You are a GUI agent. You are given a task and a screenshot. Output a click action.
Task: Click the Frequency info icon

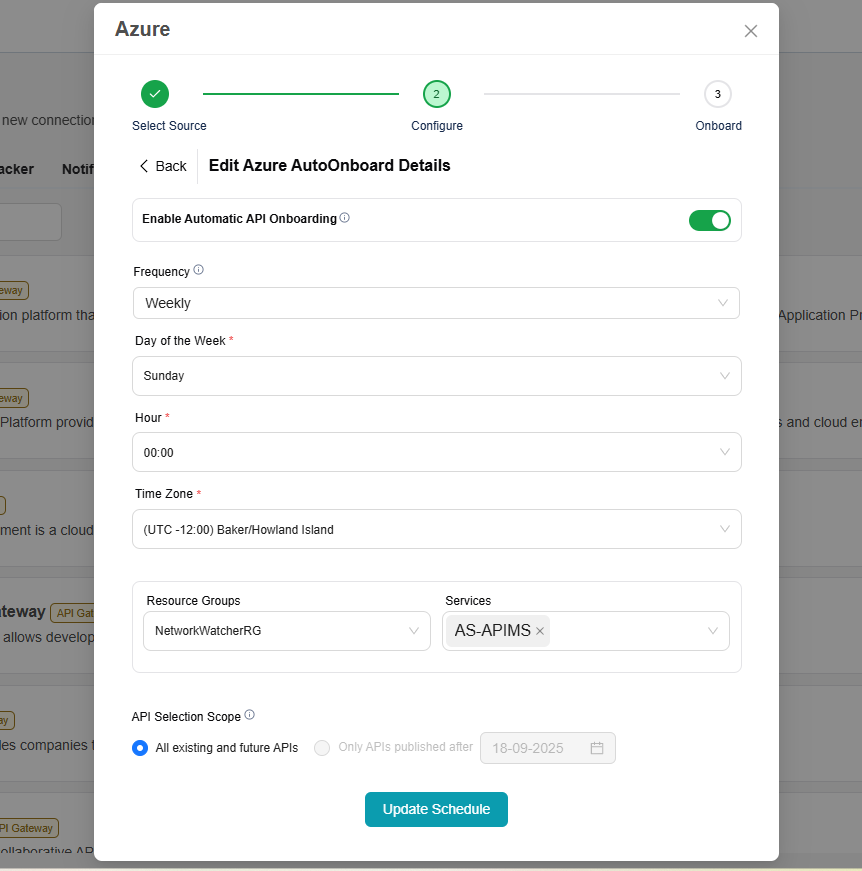coord(198,270)
